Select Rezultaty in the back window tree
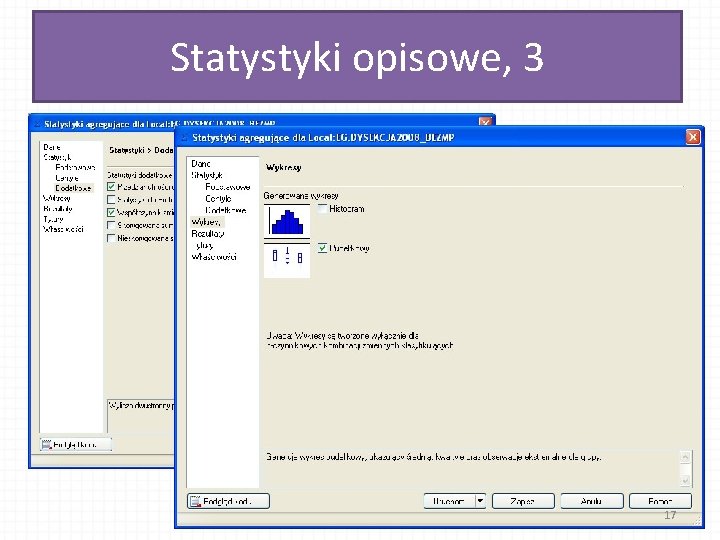This screenshot has width=720, height=540. point(58,208)
